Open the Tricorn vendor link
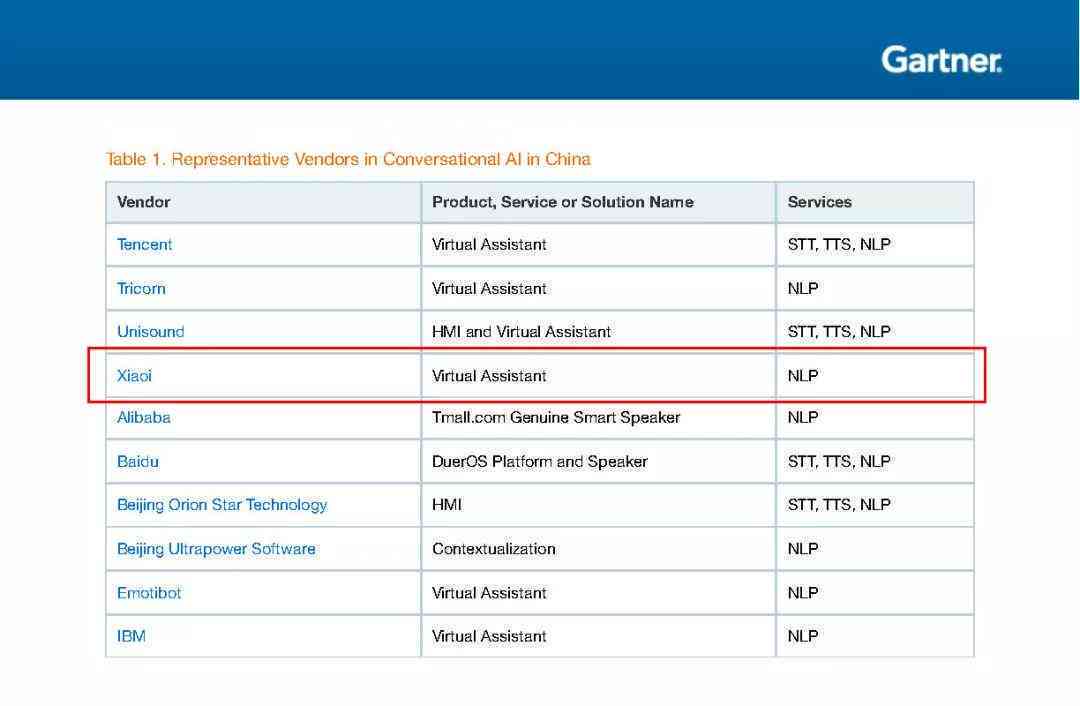 click(x=141, y=289)
